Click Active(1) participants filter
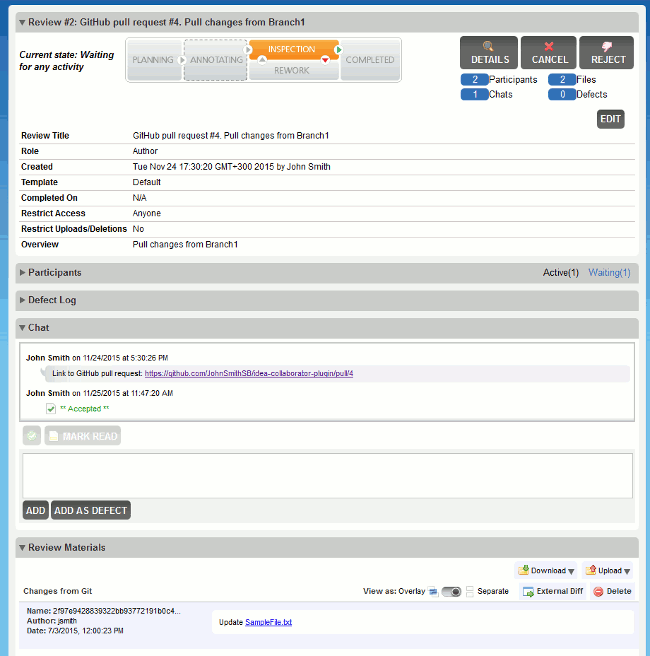 click(x=560, y=273)
